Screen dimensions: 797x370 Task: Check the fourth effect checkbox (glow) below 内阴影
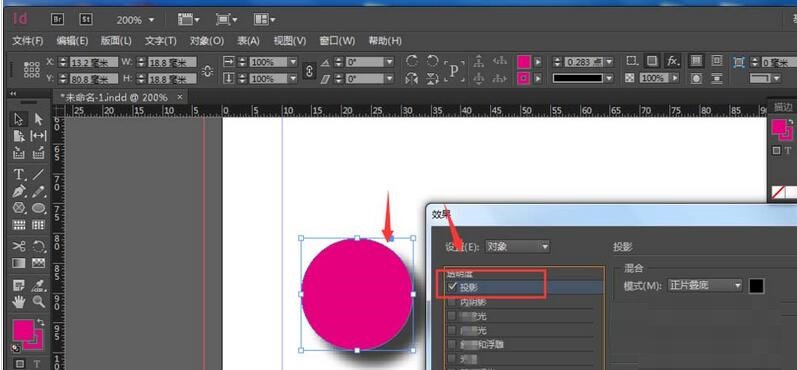point(452,330)
